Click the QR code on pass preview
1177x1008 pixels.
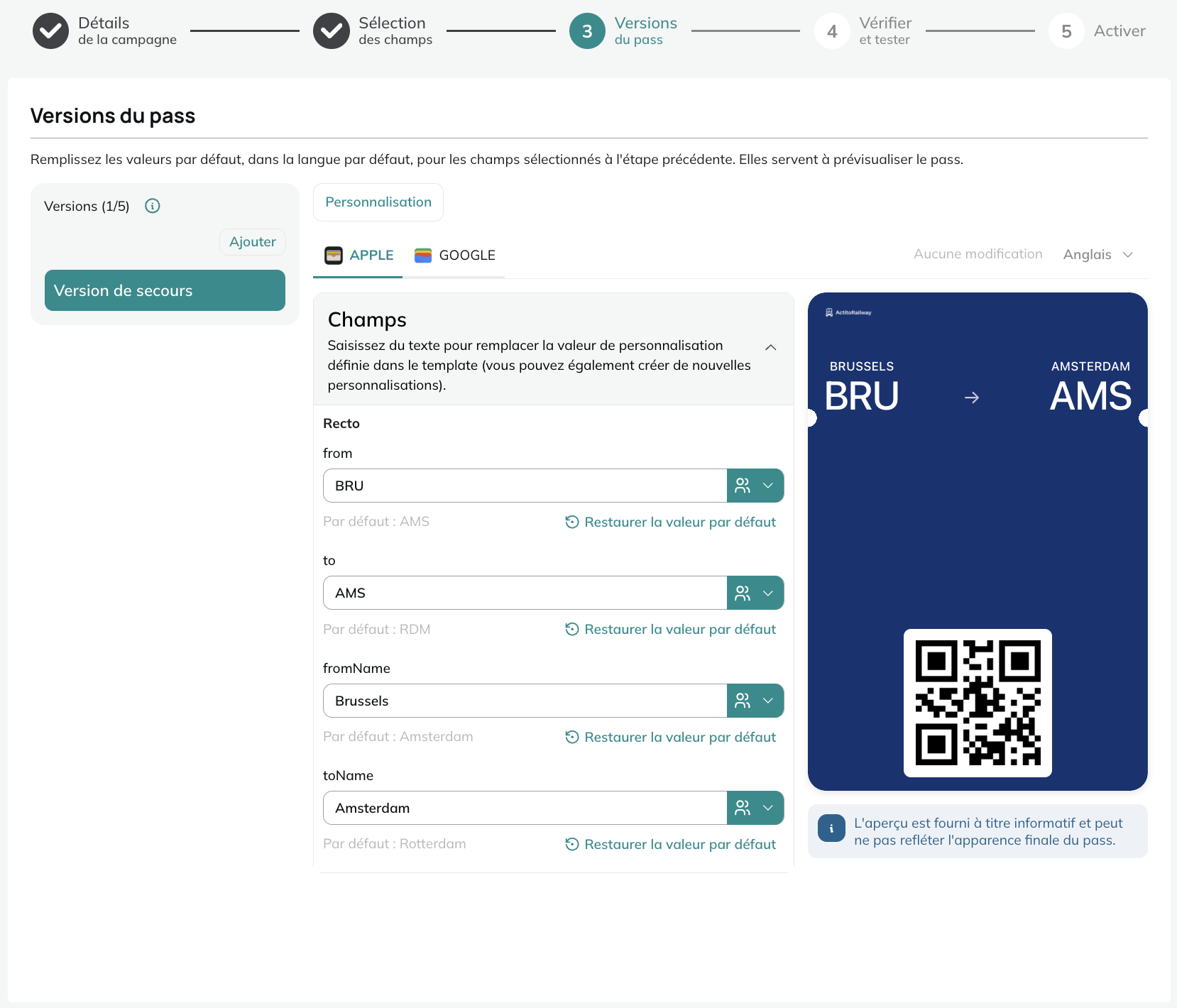click(978, 703)
